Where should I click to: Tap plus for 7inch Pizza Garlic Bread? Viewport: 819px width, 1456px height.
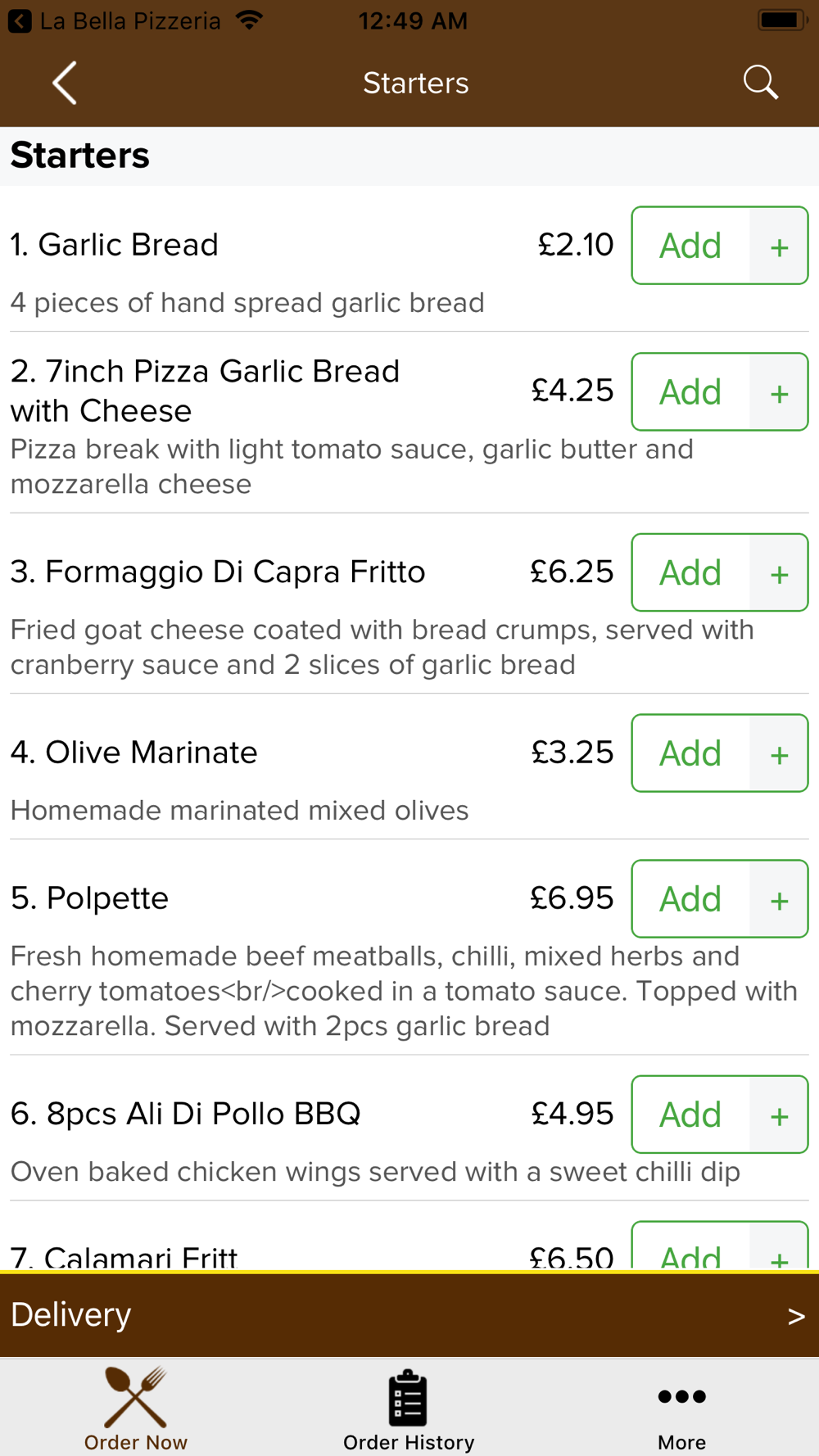779,392
